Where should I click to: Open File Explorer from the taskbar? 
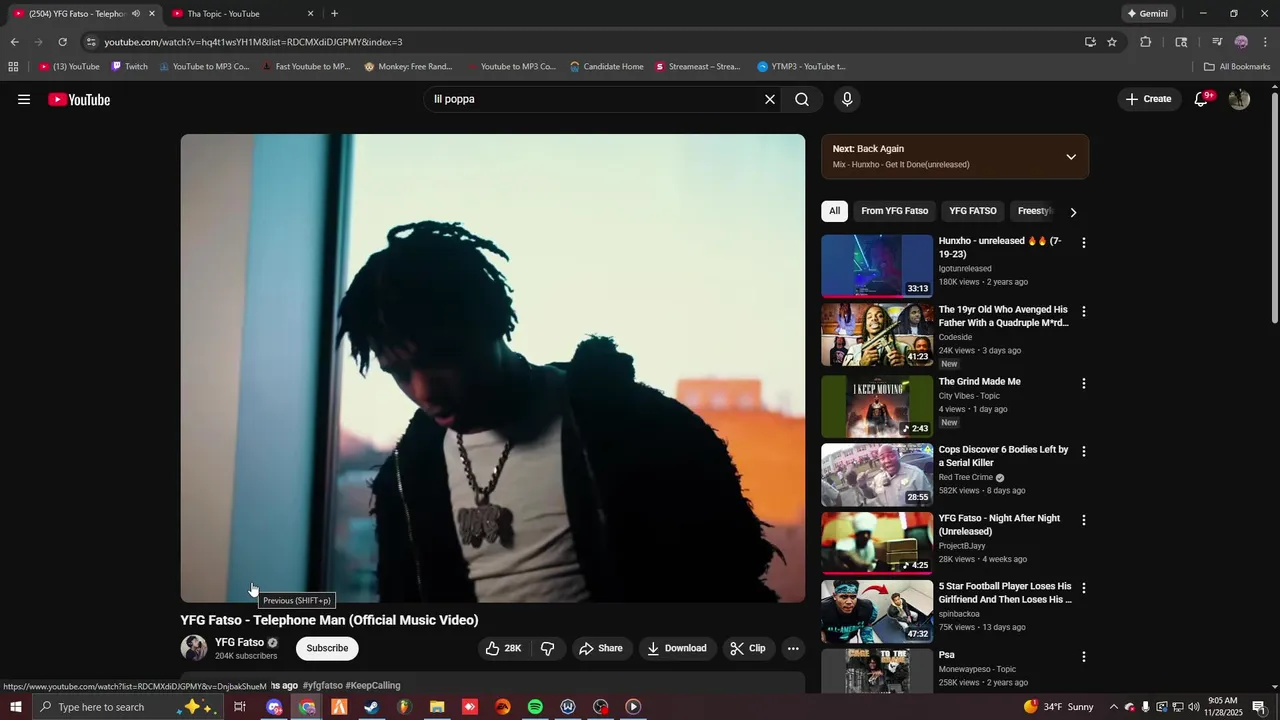pos(437,707)
